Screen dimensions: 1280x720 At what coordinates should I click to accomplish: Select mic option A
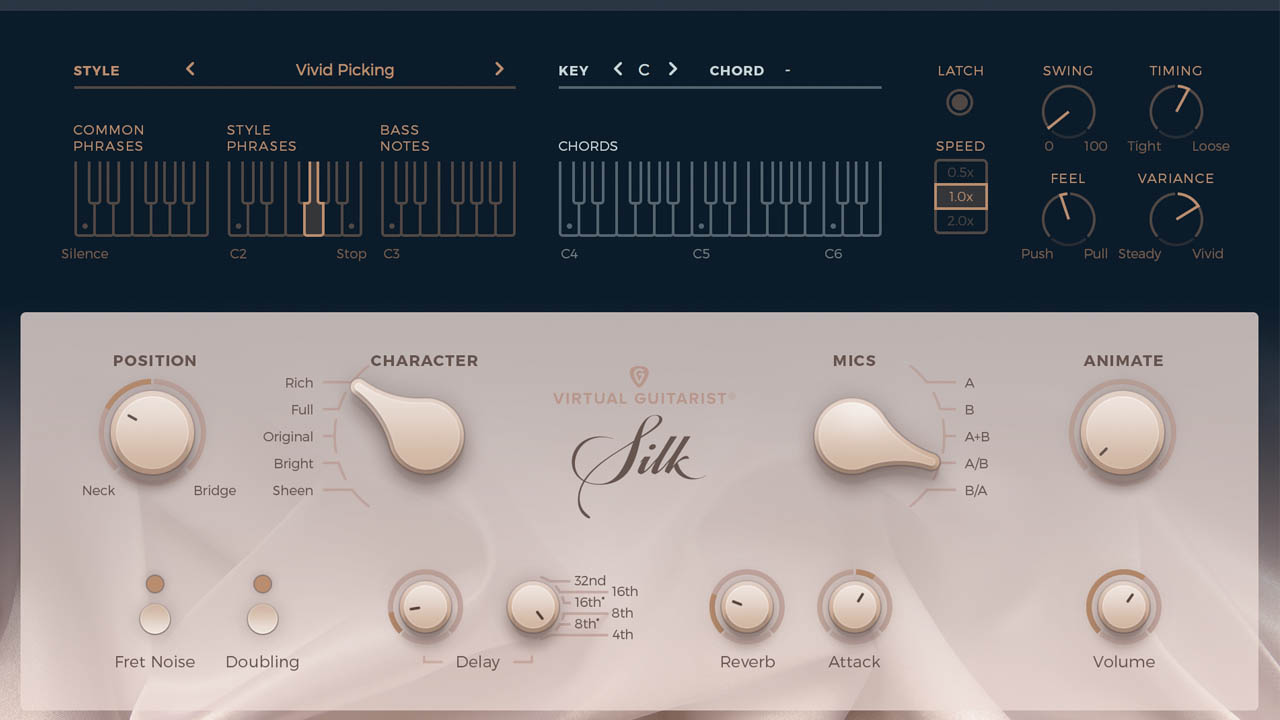point(969,383)
